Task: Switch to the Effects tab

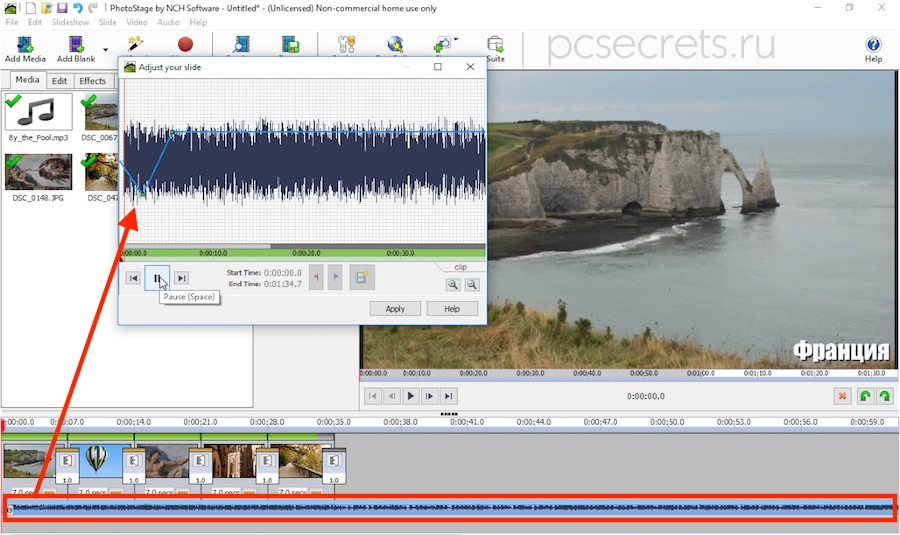Action: (92, 81)
